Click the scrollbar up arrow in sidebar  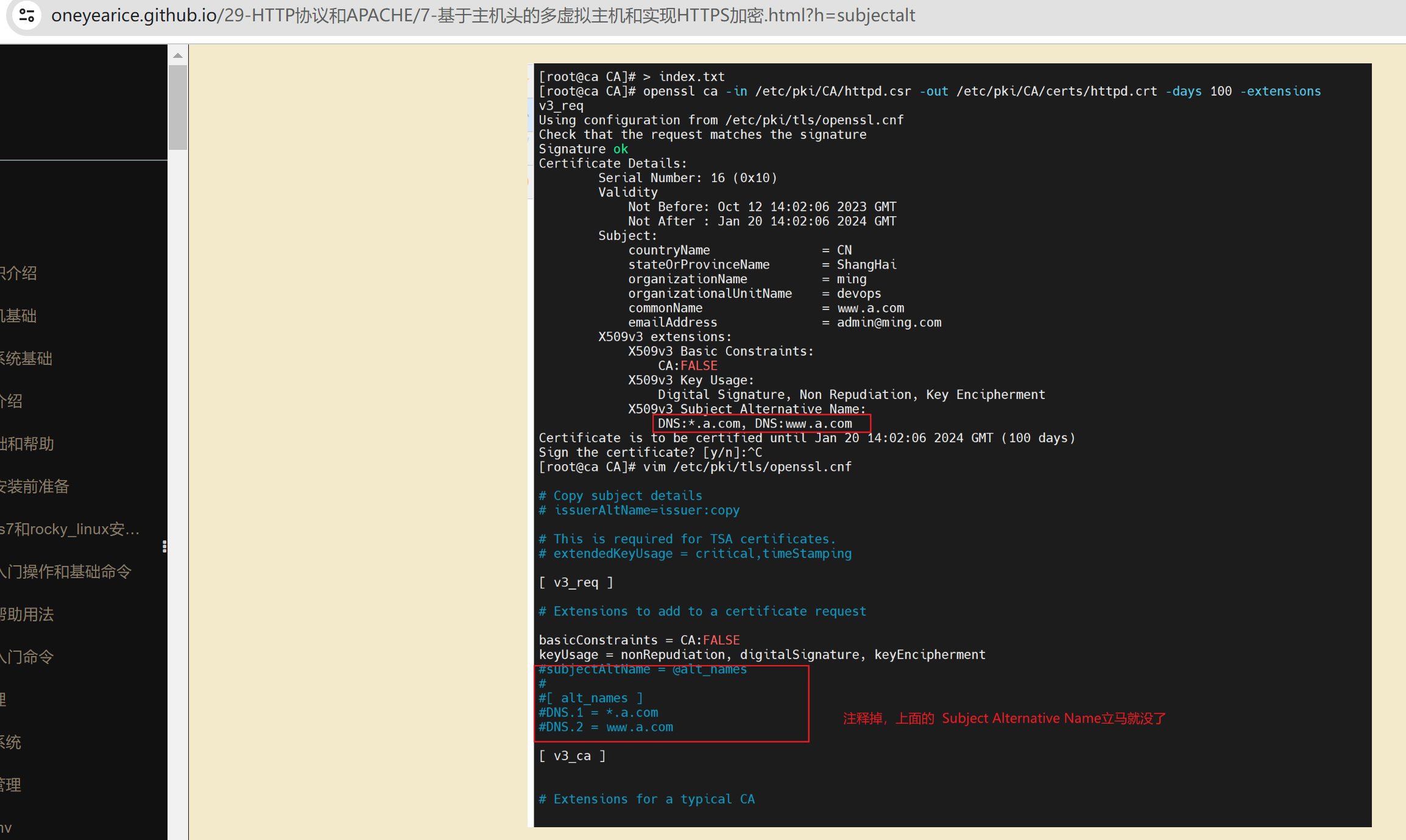tap(178, 55)
